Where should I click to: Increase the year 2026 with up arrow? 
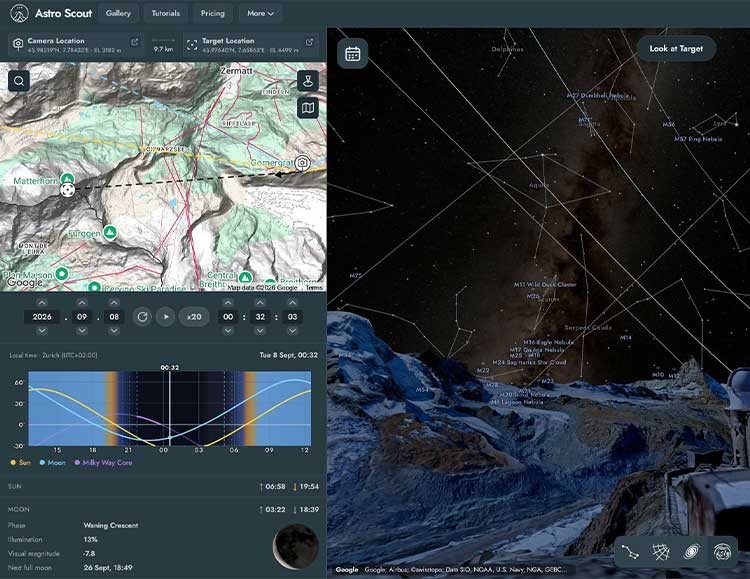point(42,302)
